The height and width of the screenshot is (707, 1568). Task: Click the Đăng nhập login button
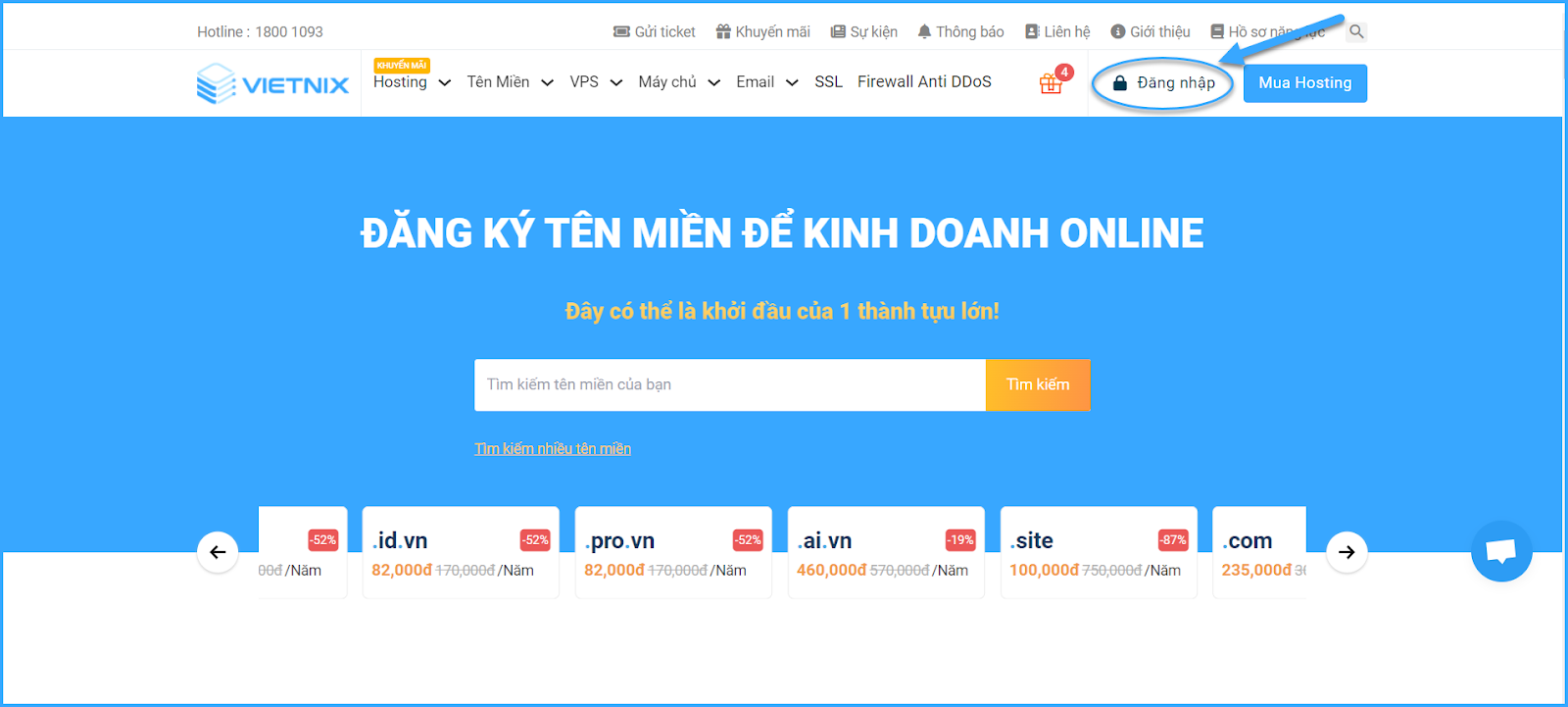click(x=1163, y=83)
